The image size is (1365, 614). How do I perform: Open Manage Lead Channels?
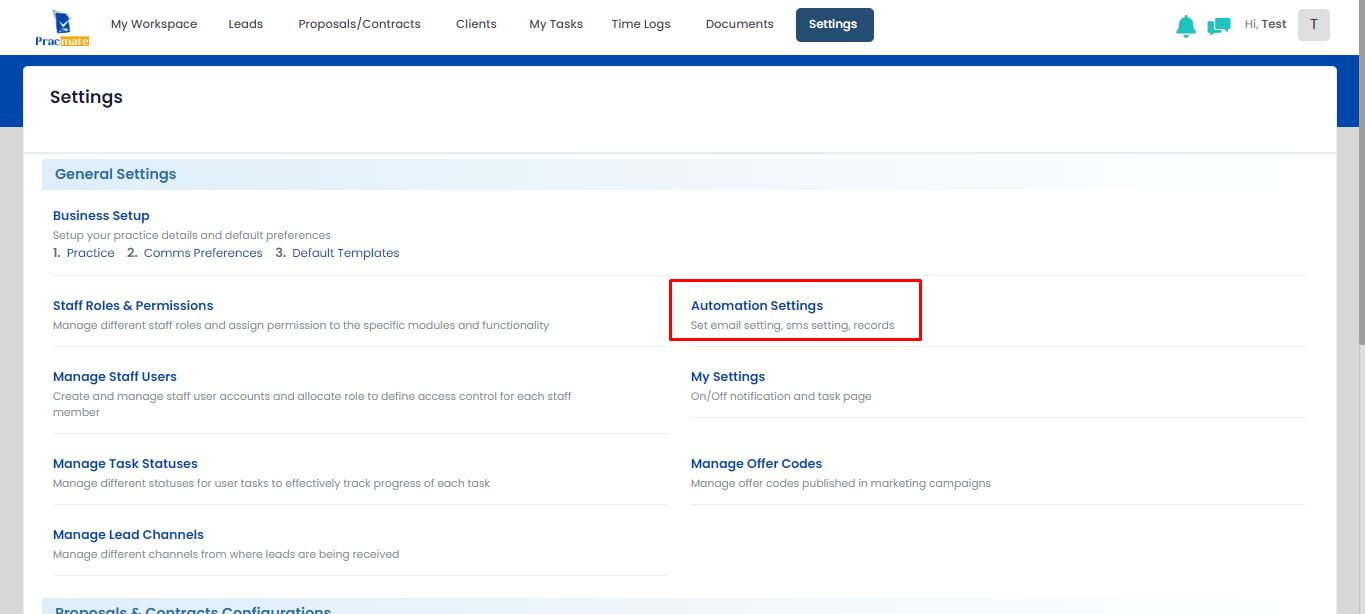coord(128,534)
